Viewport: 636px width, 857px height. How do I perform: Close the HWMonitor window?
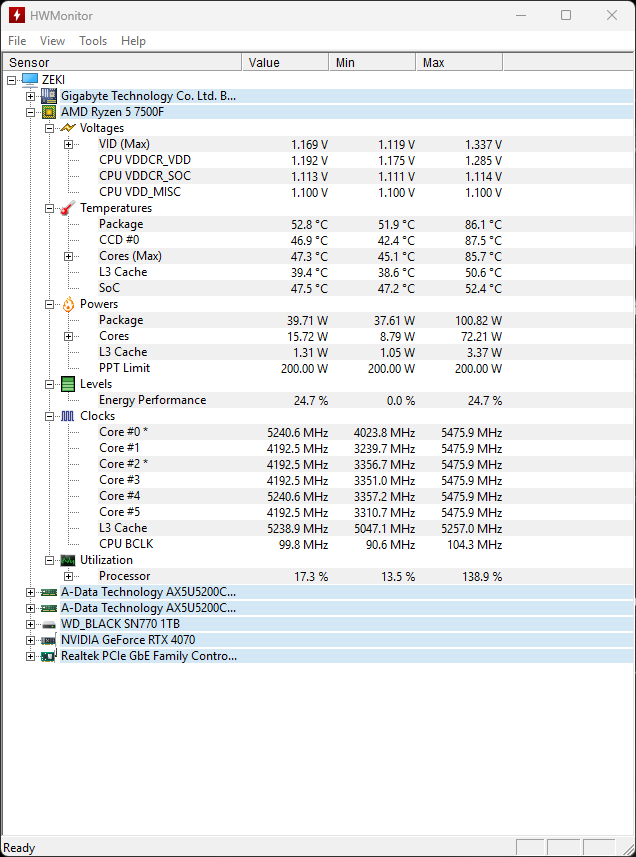[612, 15]
